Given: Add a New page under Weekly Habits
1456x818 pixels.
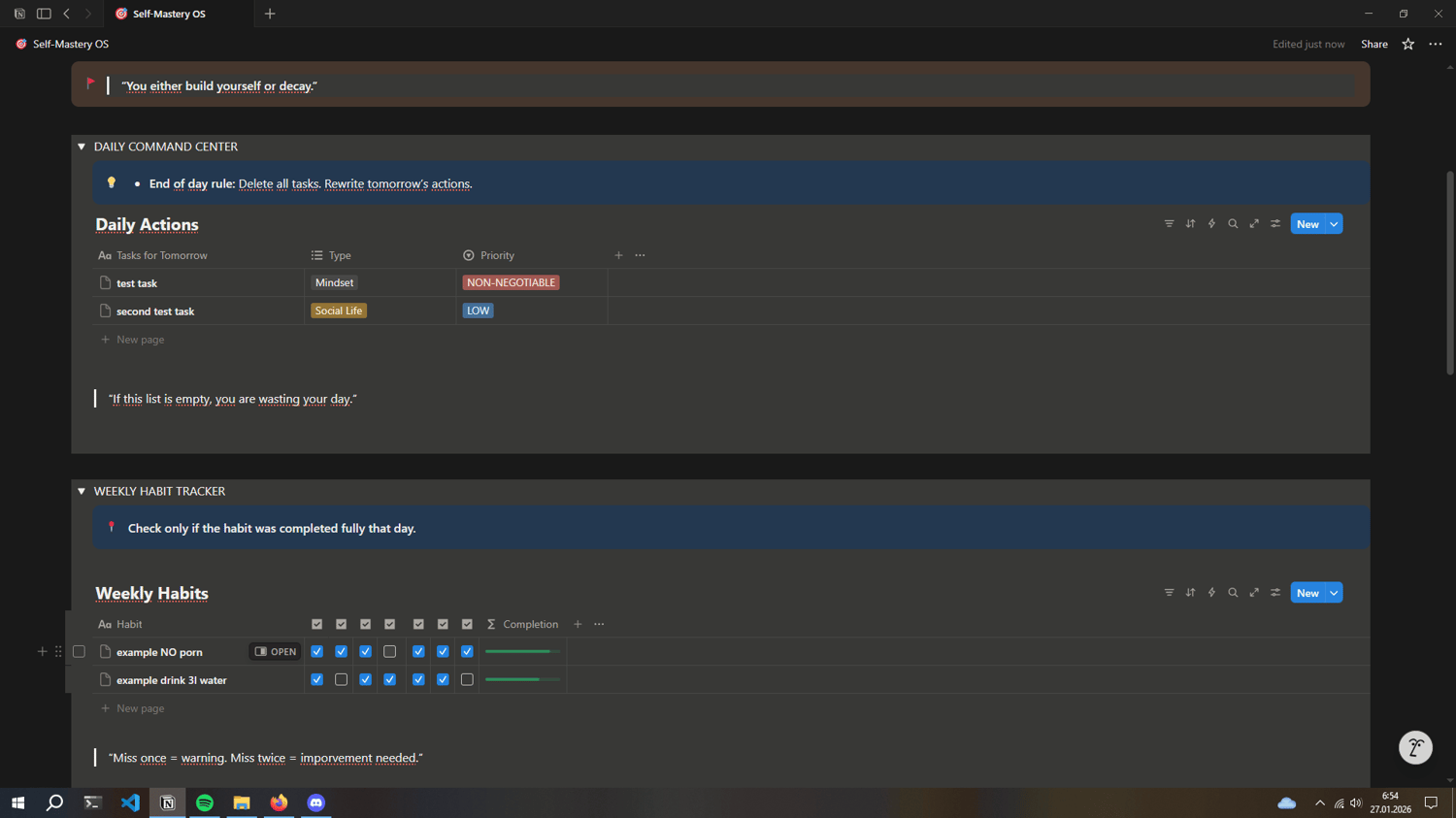Looking at the screenshot, I should (133, 708).
